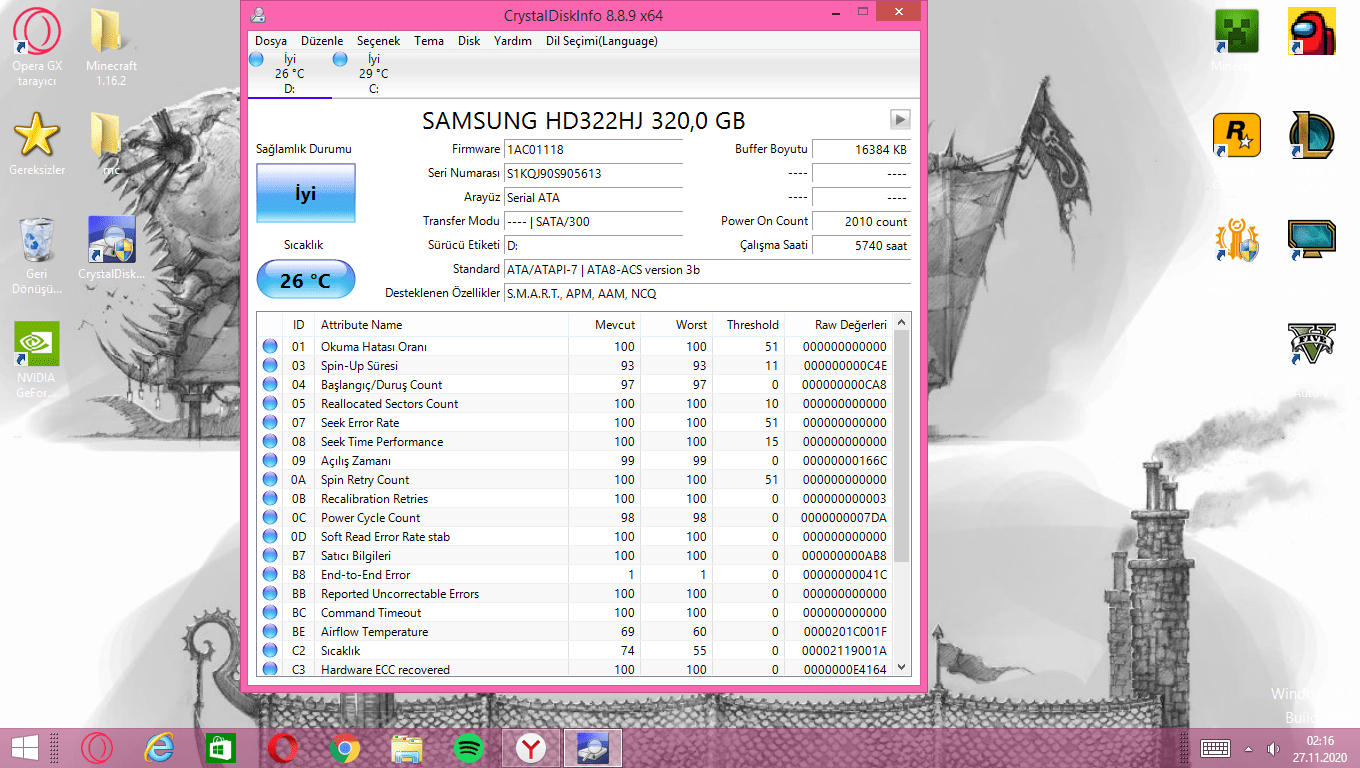Go to next disk with arrow button
Image resolution: width=1360 pixels, height=768 pixels.
tap(900, 120)
